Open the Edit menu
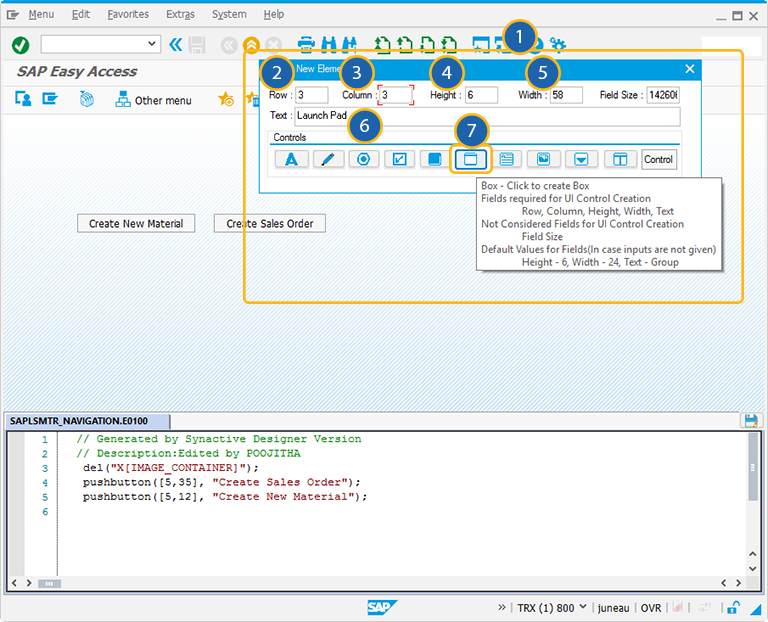 81,15
